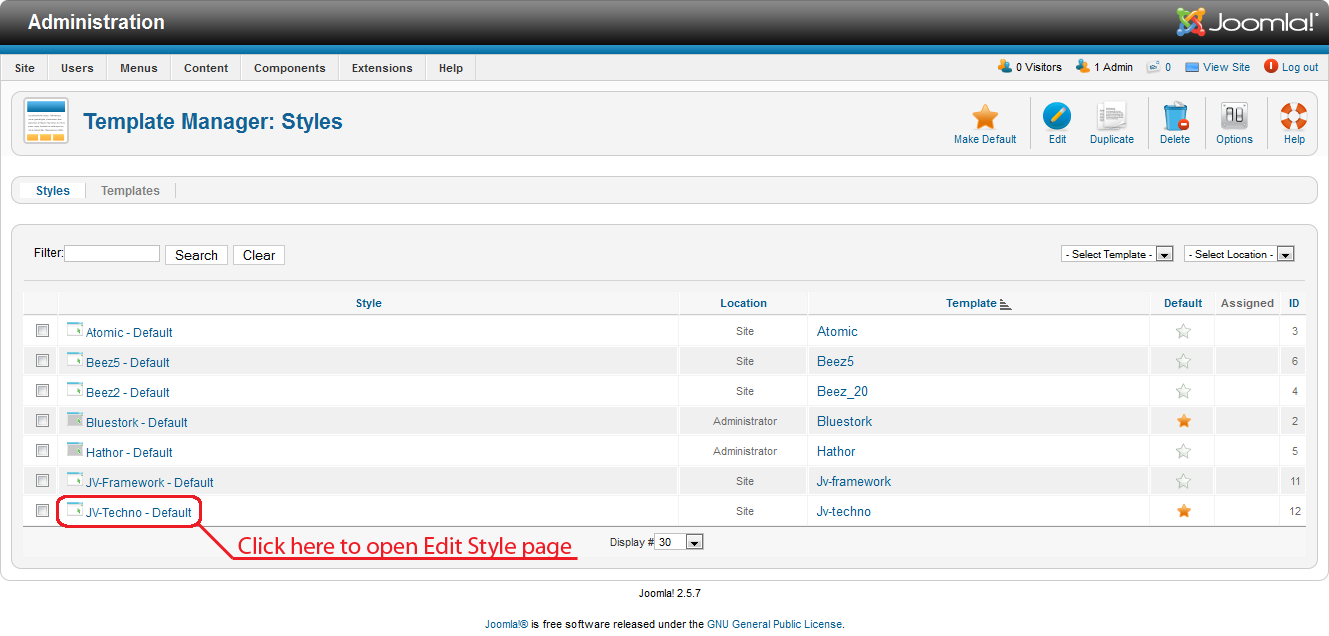Check the Atomic - Default row checkbox
The height and width of the screenshot is (636, 1329).
(x=42, y=330)
